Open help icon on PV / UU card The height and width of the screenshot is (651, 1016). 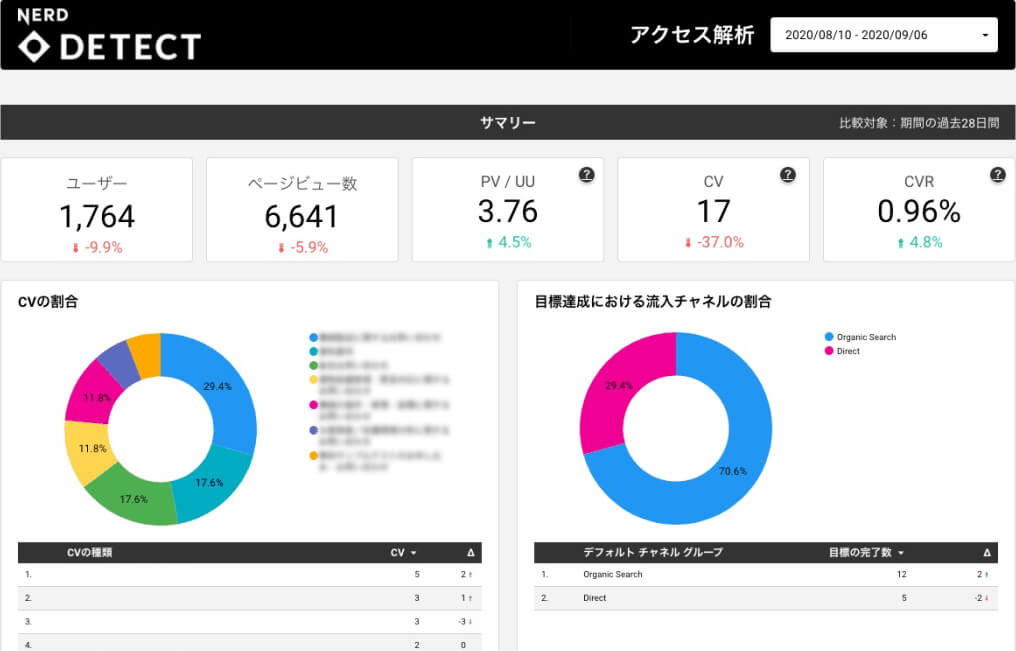tap(586, 175)
